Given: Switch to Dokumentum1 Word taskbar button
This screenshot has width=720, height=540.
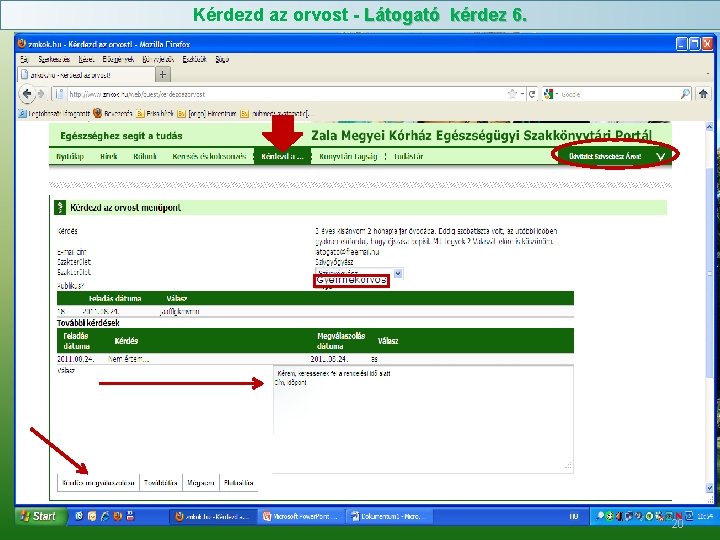Looking at the screenshot, I should [388, 517].
